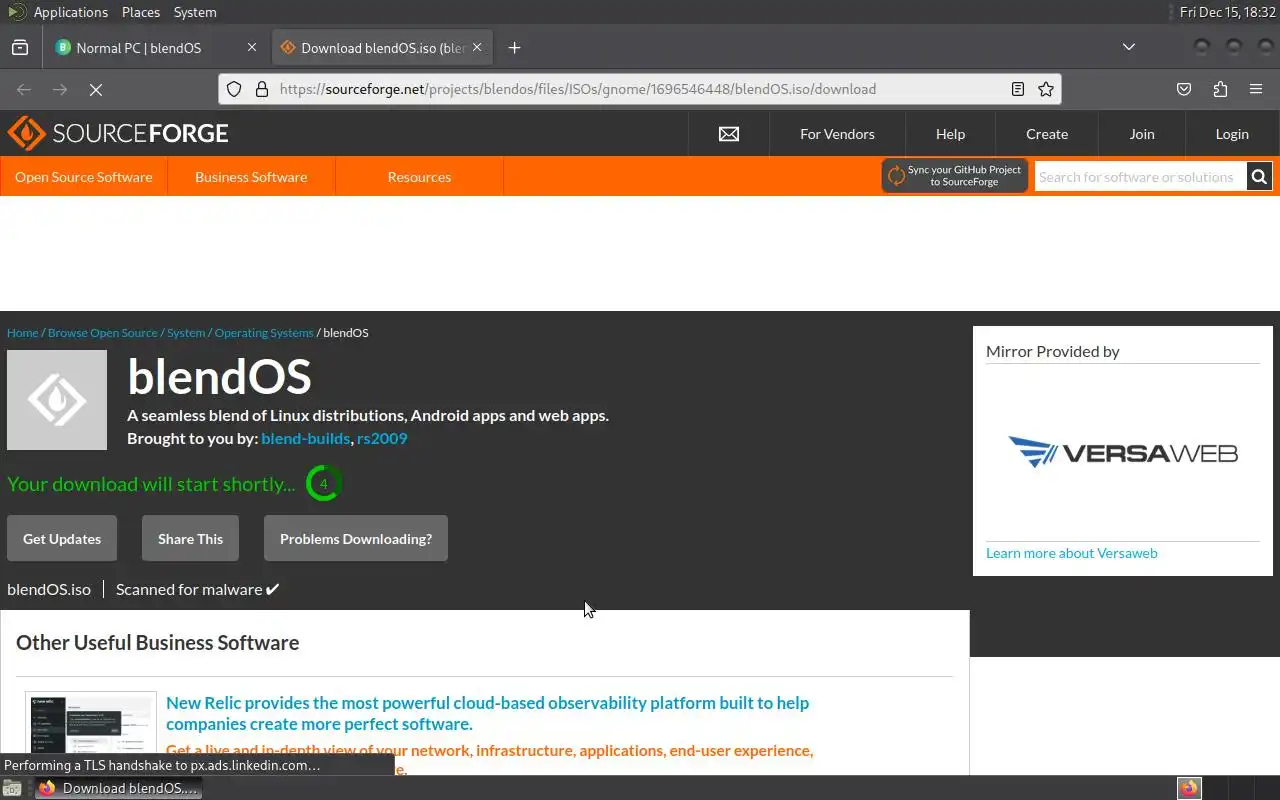
Task: Click the blendOS project logo image
Action: pos(57,400)
